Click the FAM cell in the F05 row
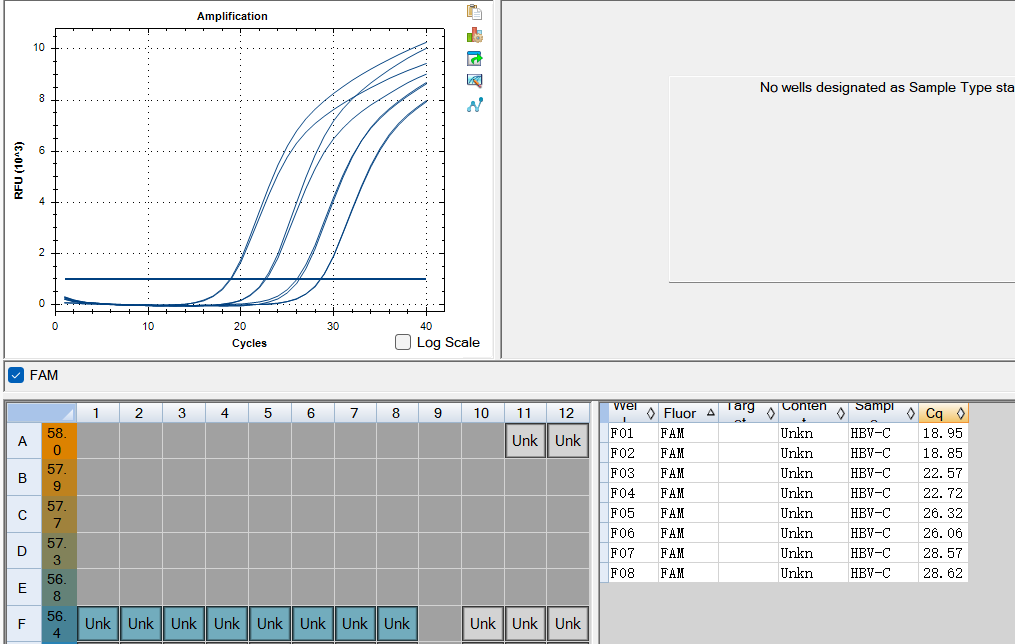Viewport: 1015px width, 644px height. [688, 513]
